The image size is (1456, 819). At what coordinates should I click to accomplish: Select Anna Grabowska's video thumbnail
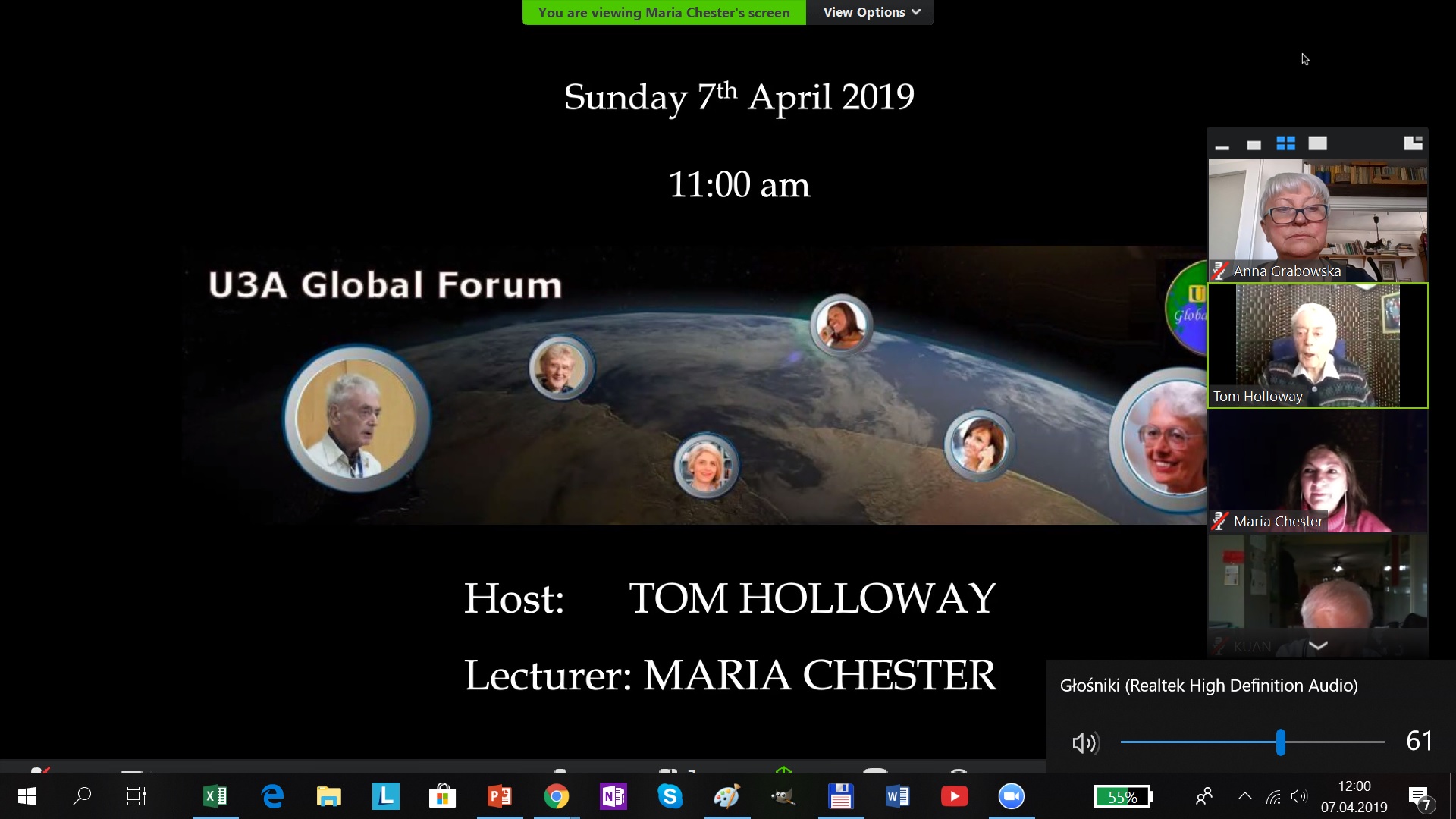(x=1318, y=220)
